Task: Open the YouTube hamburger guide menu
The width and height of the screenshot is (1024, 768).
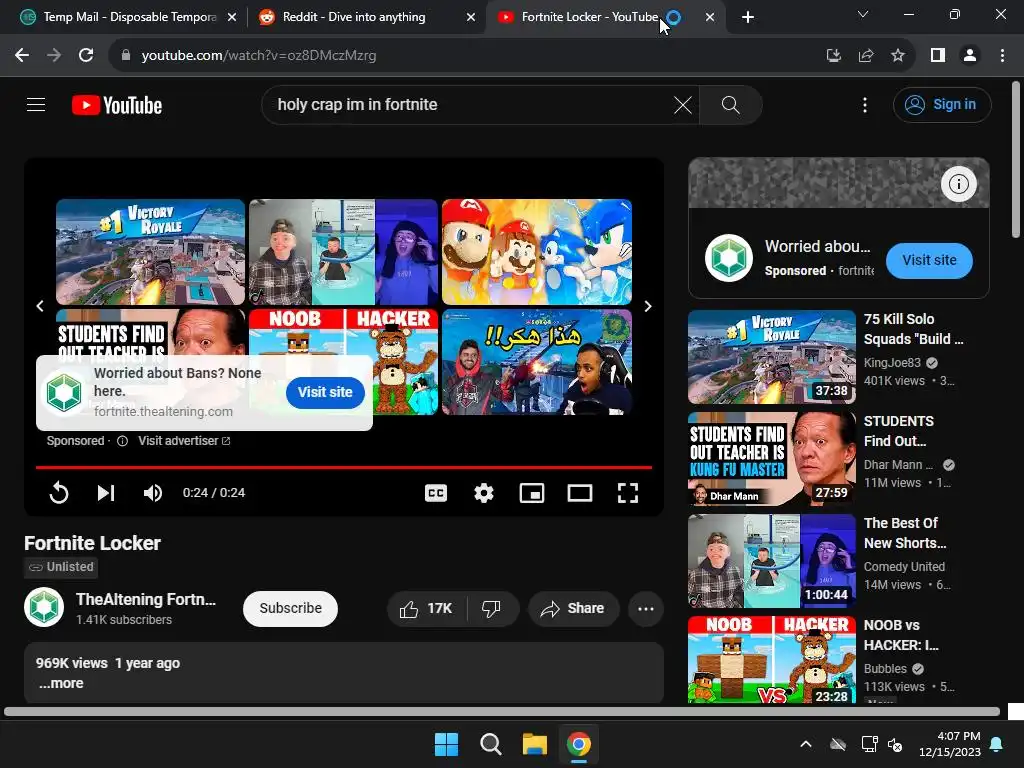Action: [x=36, y=104]
